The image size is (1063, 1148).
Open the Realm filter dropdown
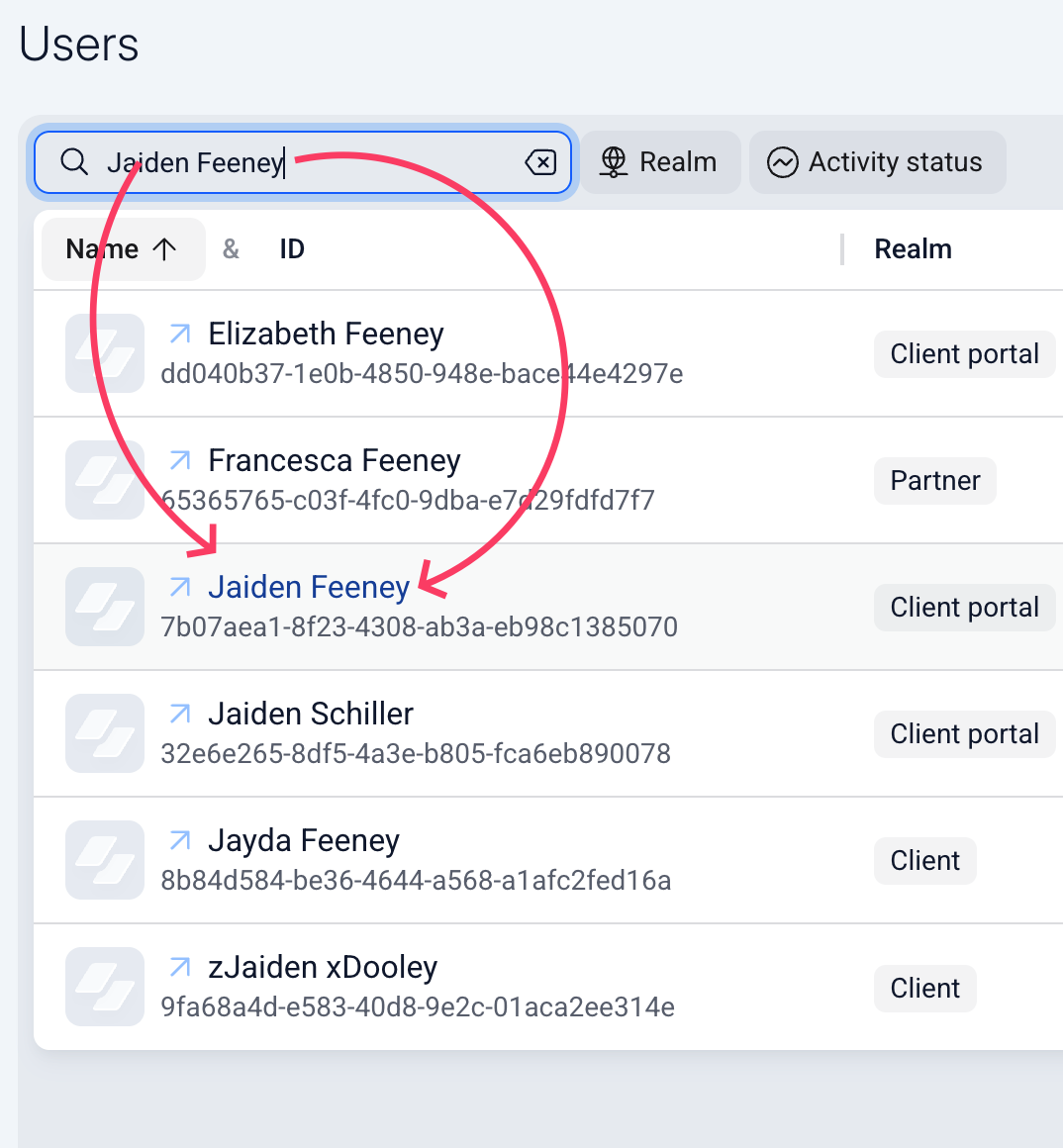point(660,161)
